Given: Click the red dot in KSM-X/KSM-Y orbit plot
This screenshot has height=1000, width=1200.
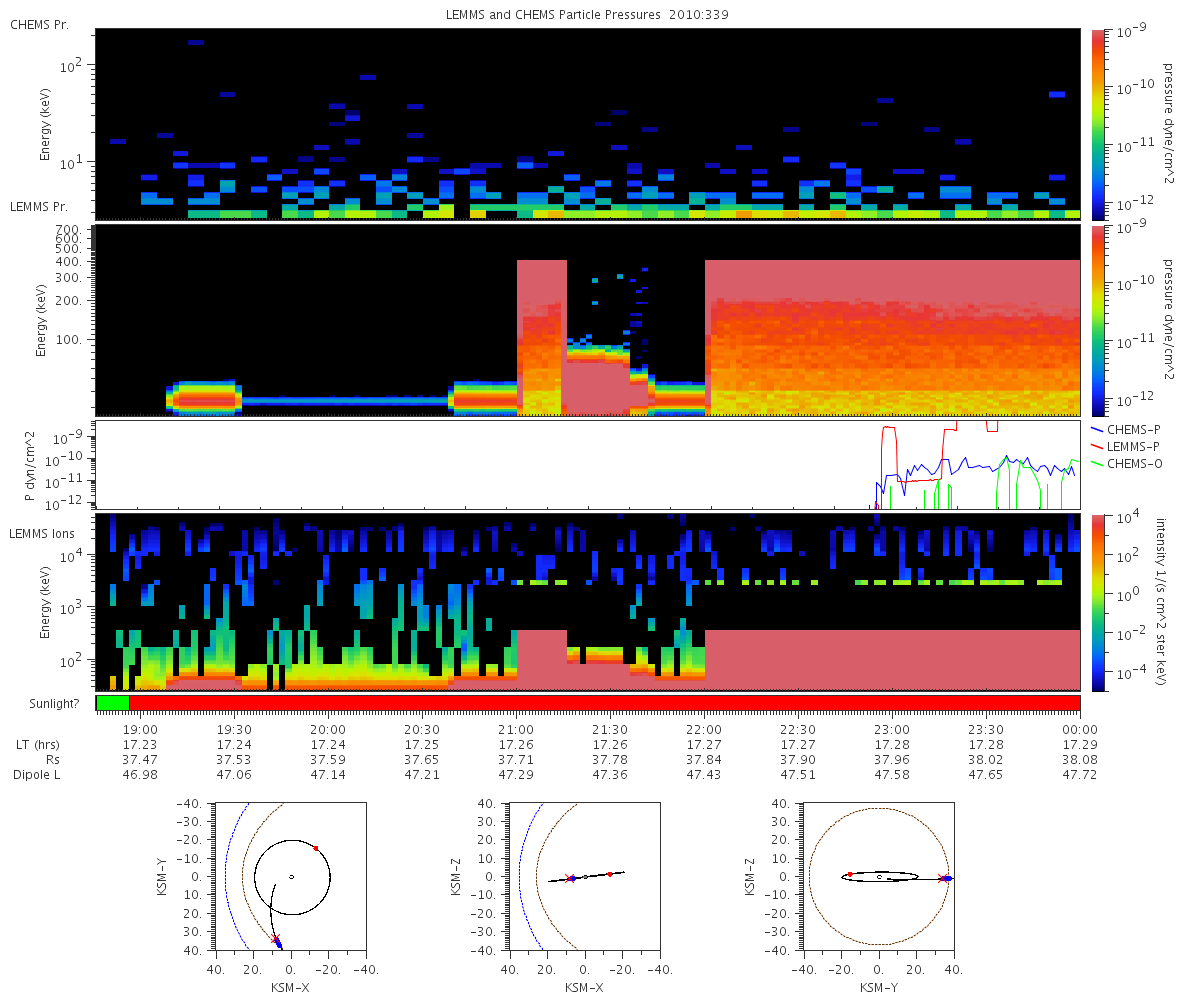Looking at the screenshot, I should click(316, 848).
